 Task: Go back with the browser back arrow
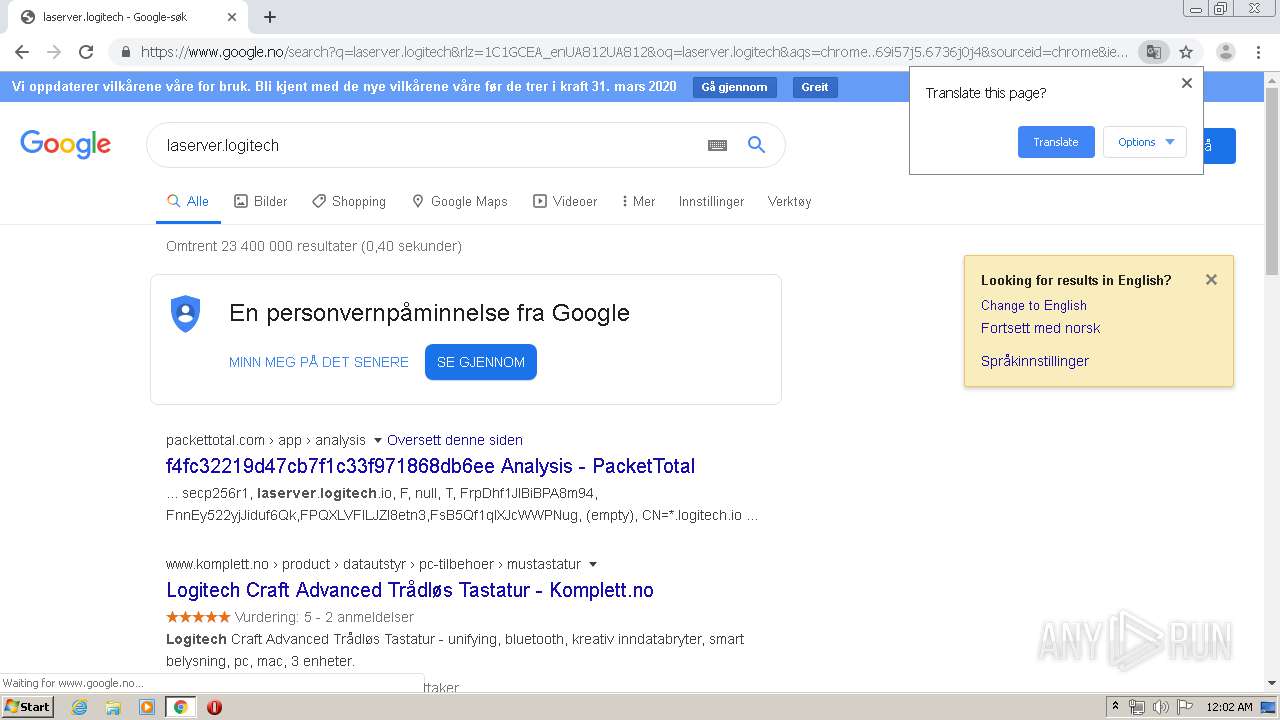point(22,52)
